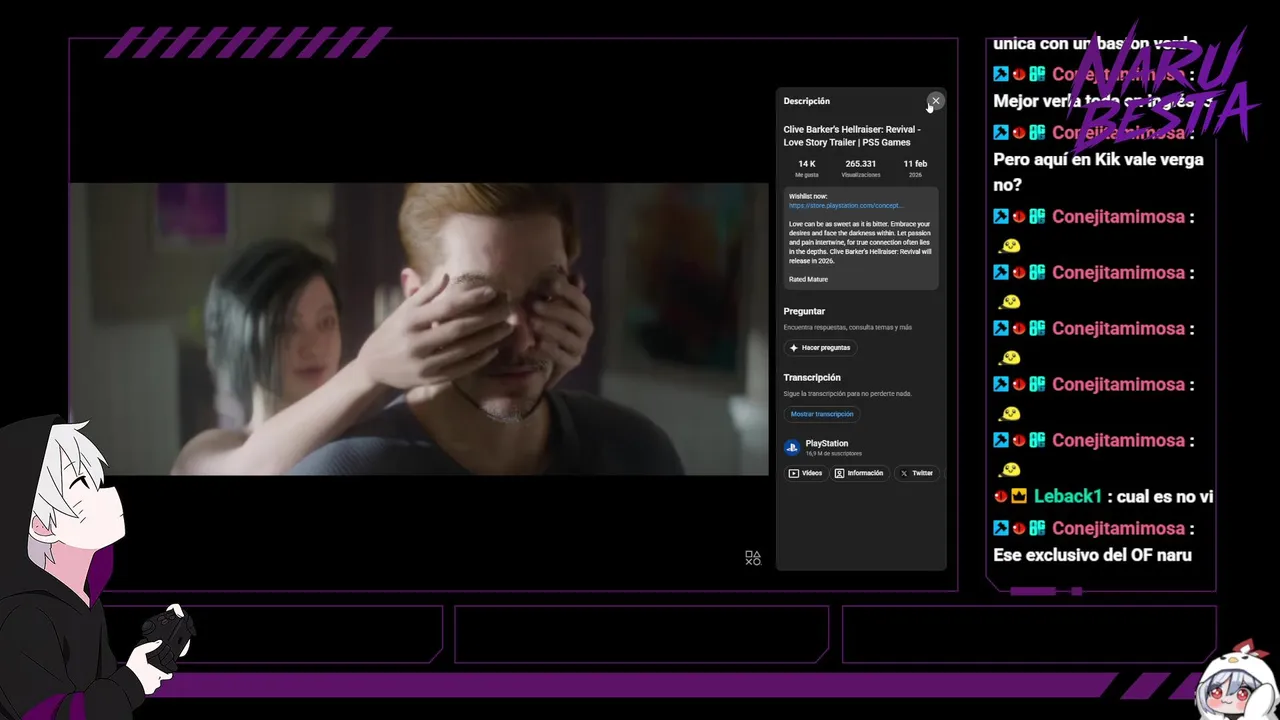Screen dimensions: 1280x720
Task: Open the channel Información button
Action: [860, 473]
